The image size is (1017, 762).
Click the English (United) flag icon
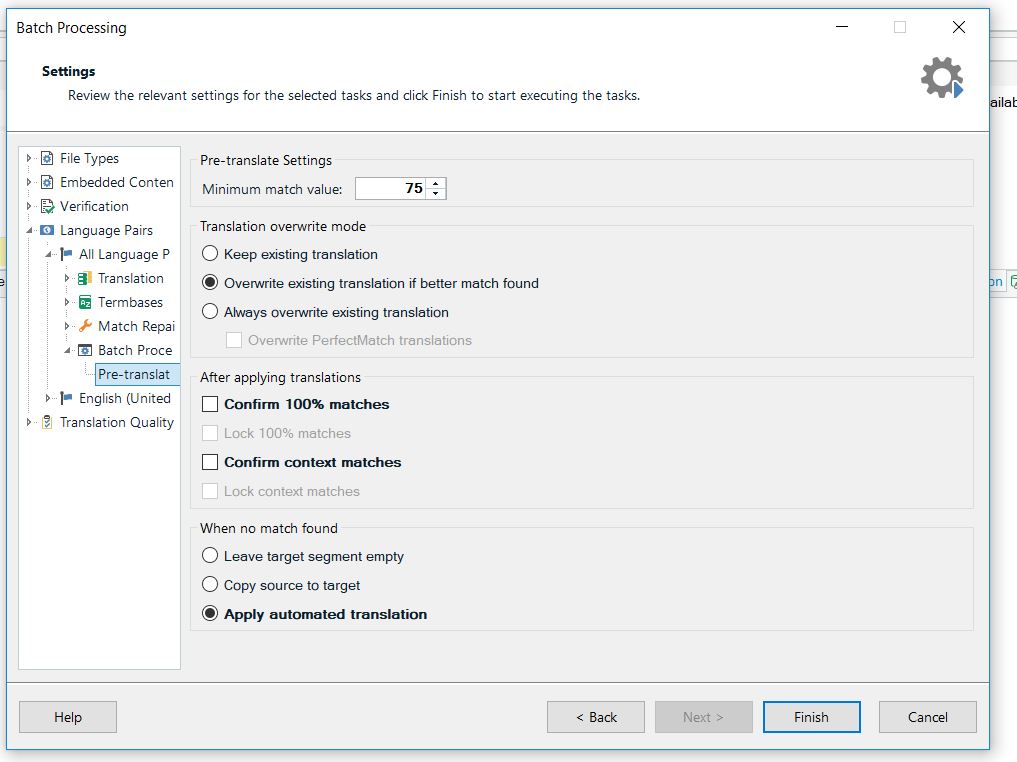(64, 398)
